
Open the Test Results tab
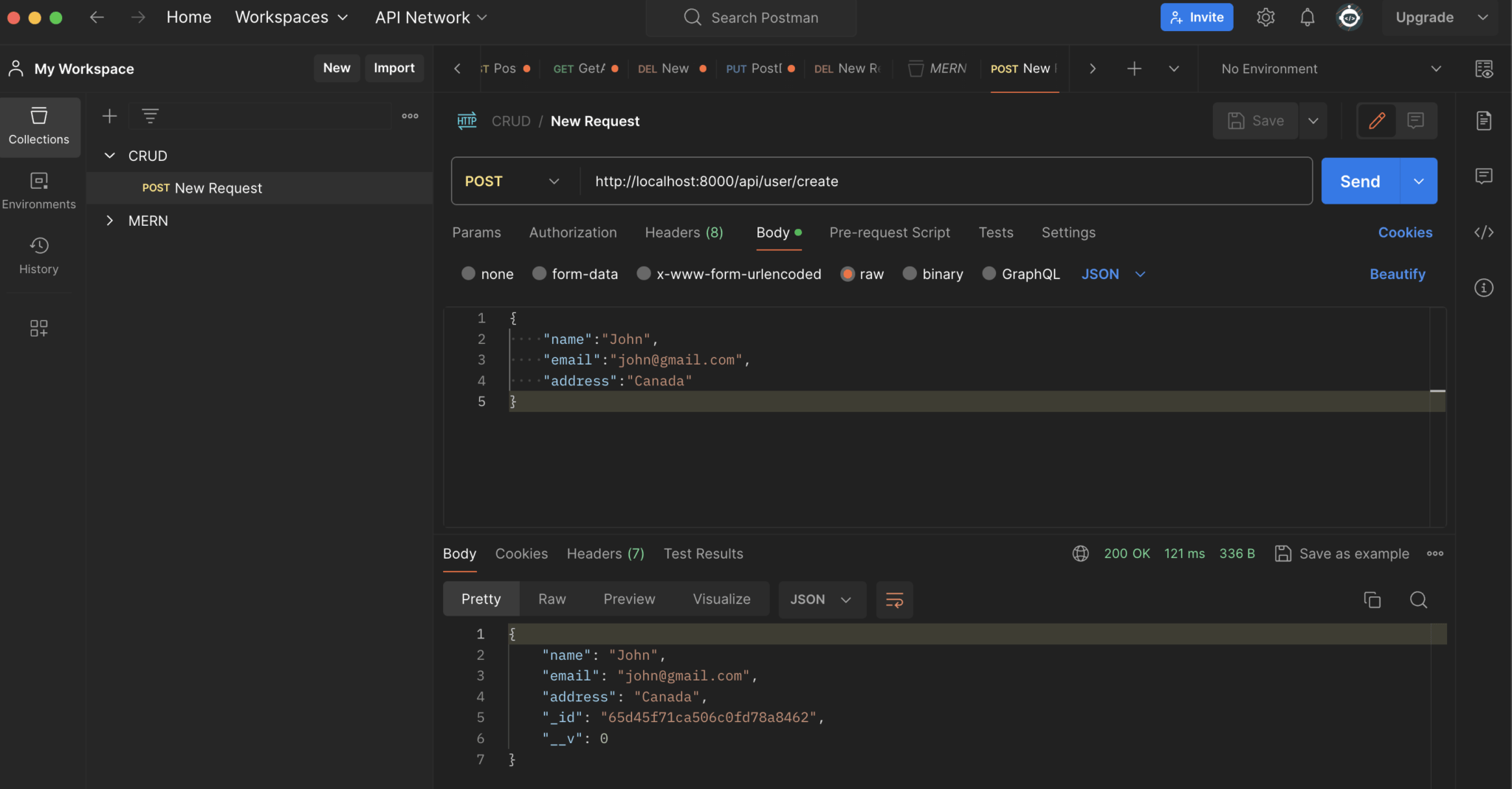click(703, 554)
